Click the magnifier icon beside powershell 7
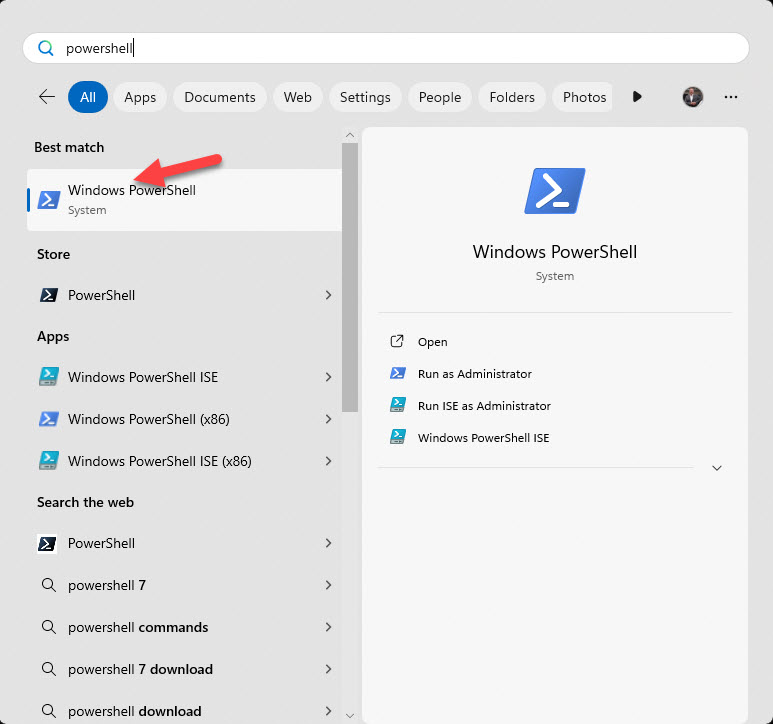Screen dimensions: 773x724 point(48,585)
